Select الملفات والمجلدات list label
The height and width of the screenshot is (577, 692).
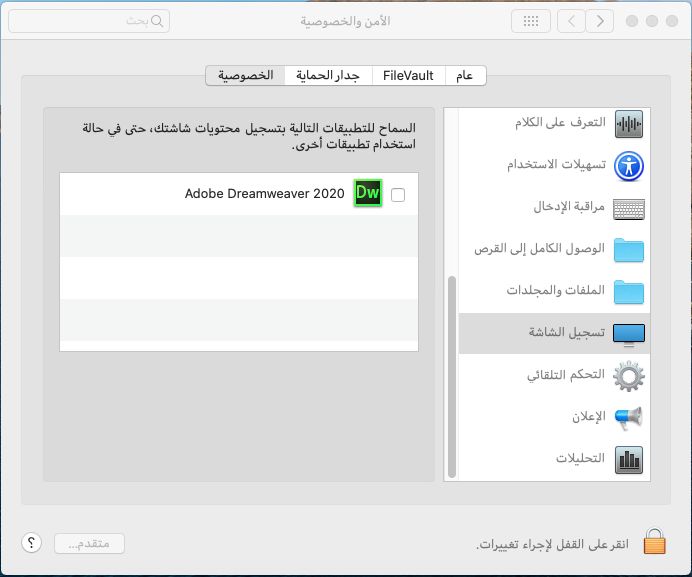pos(556,290)
